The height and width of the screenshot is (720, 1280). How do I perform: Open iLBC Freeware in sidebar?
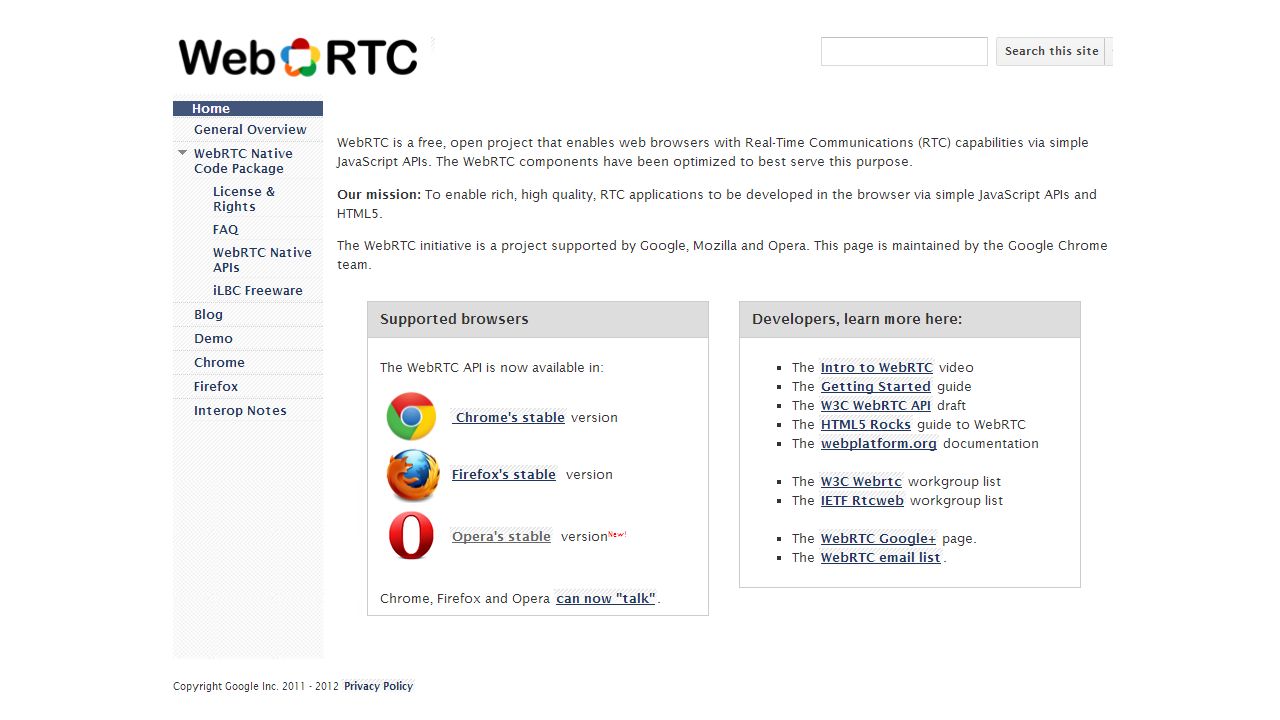[x=258, y=291]
